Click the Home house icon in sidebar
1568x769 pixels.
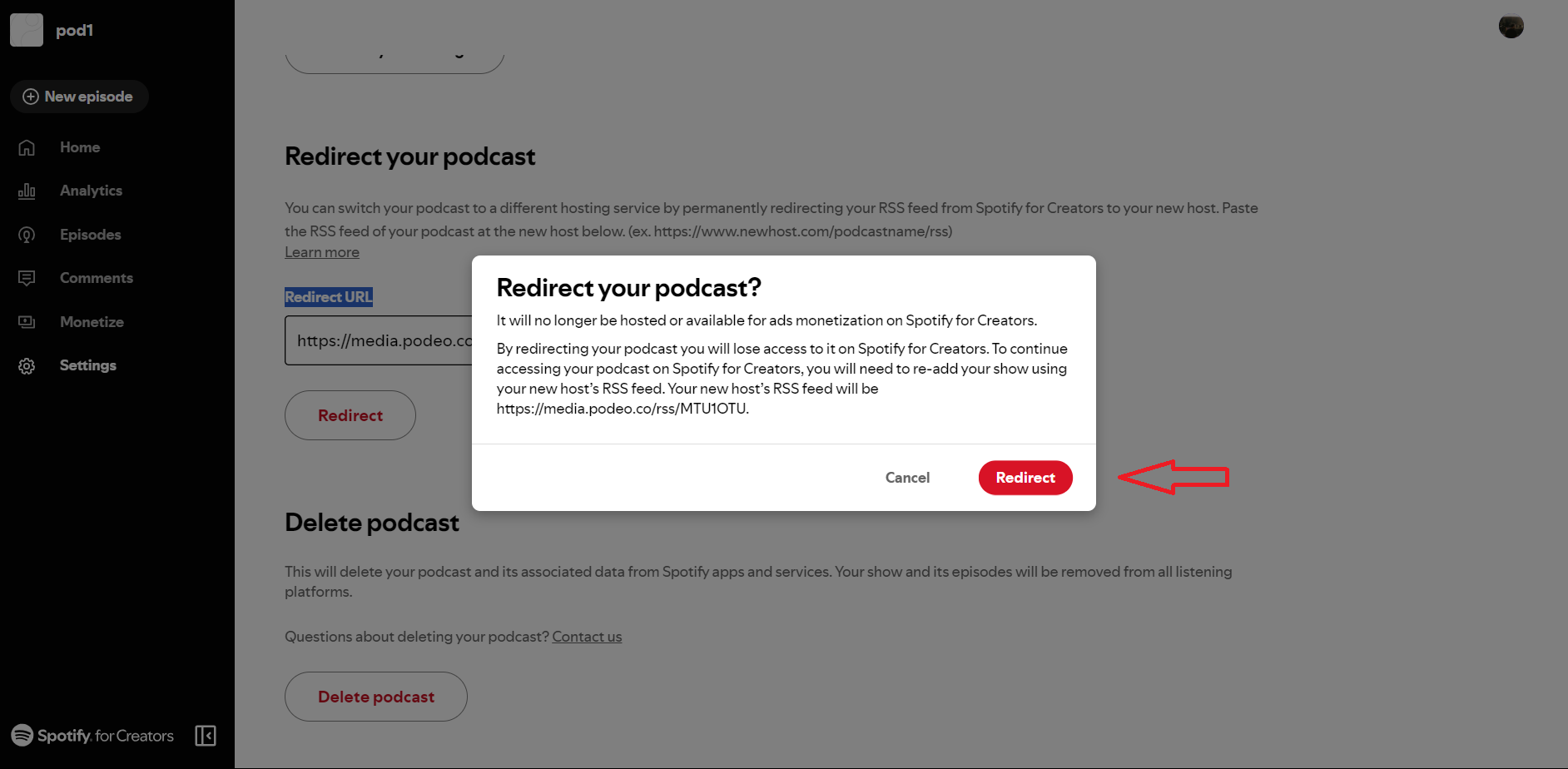coord(27,147)
